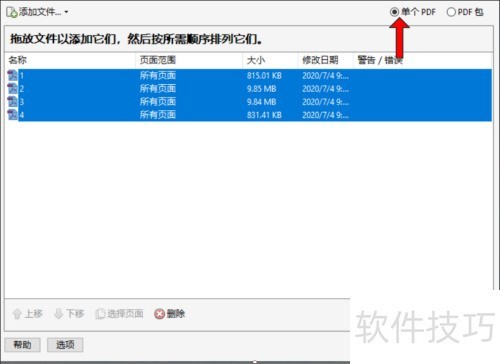Click the 815.01 KB size cell
Screen dimensions: 500x364
click(x=264, y=76)
